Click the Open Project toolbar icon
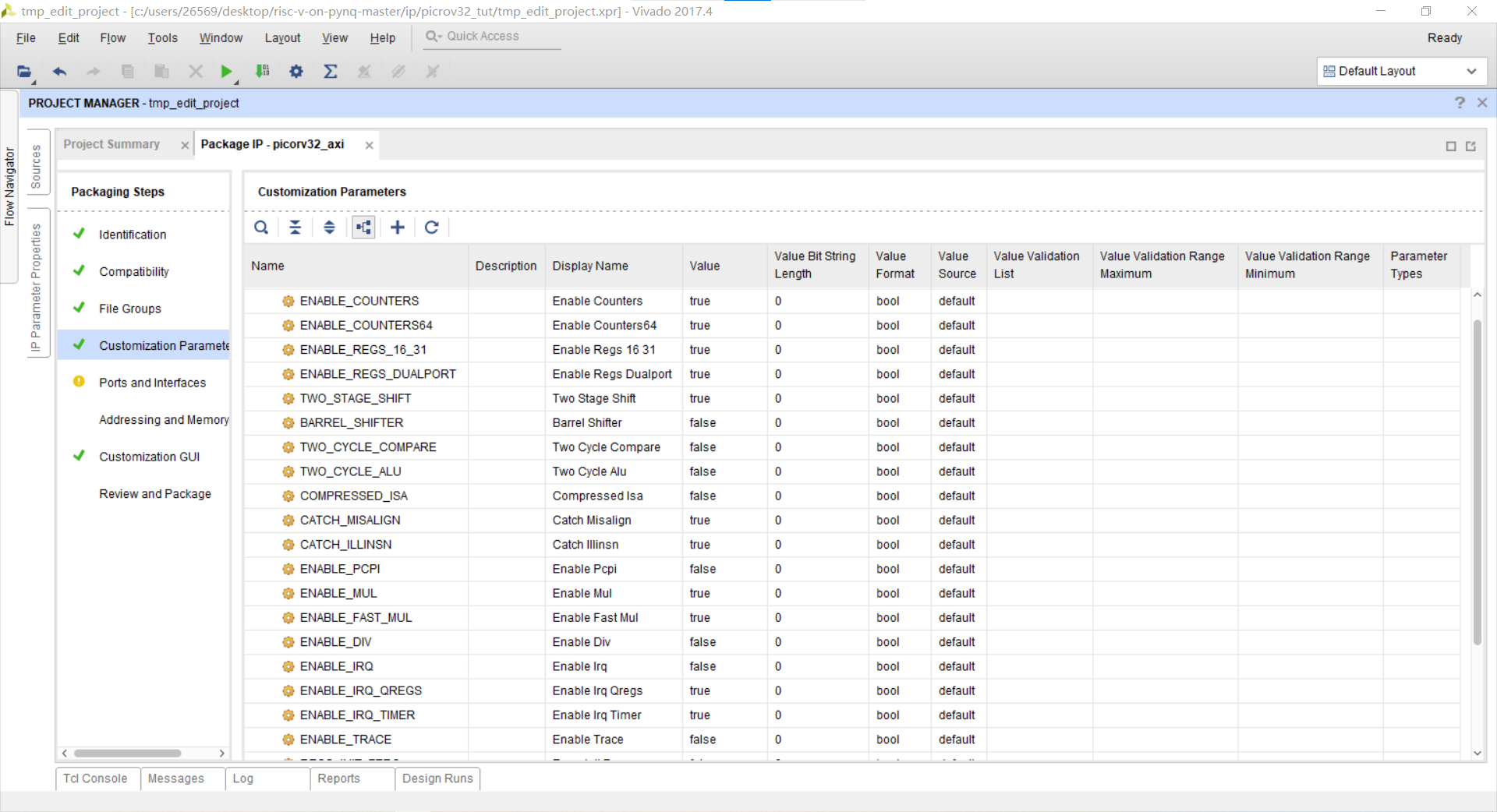This screenshot has height=812, width=1497. pyautogui.click(x=24, y=72)
